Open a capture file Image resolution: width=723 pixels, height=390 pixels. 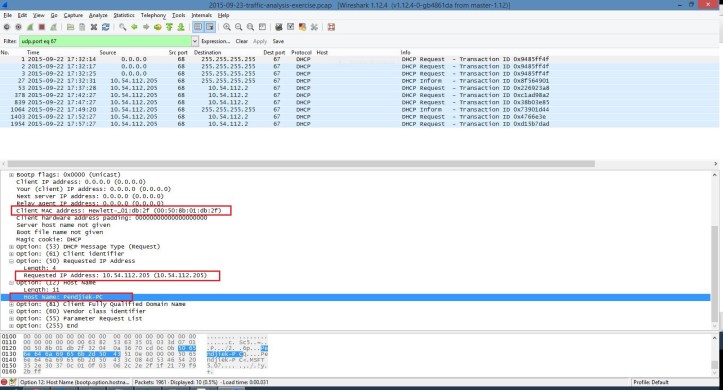pyautogui.click(x=70, y=27)
